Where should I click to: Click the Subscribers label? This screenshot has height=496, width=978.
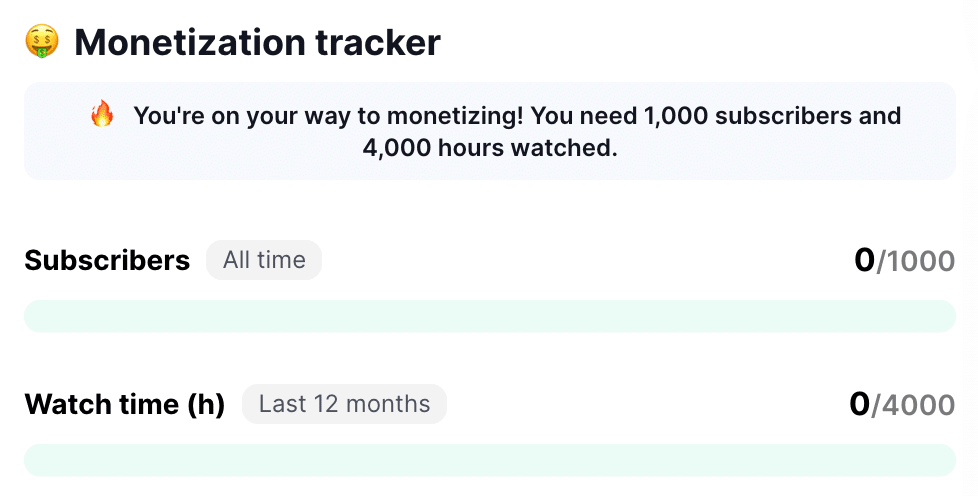coord(107,260)
